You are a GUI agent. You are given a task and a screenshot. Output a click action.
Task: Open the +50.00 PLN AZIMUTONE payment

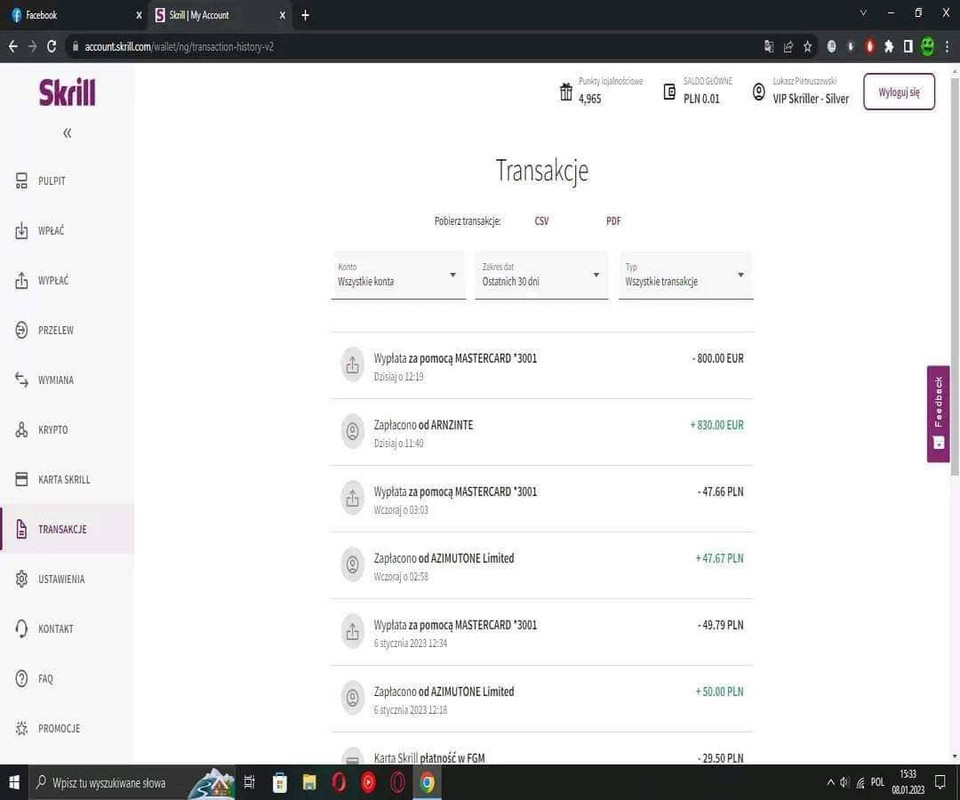pos(542,699)
